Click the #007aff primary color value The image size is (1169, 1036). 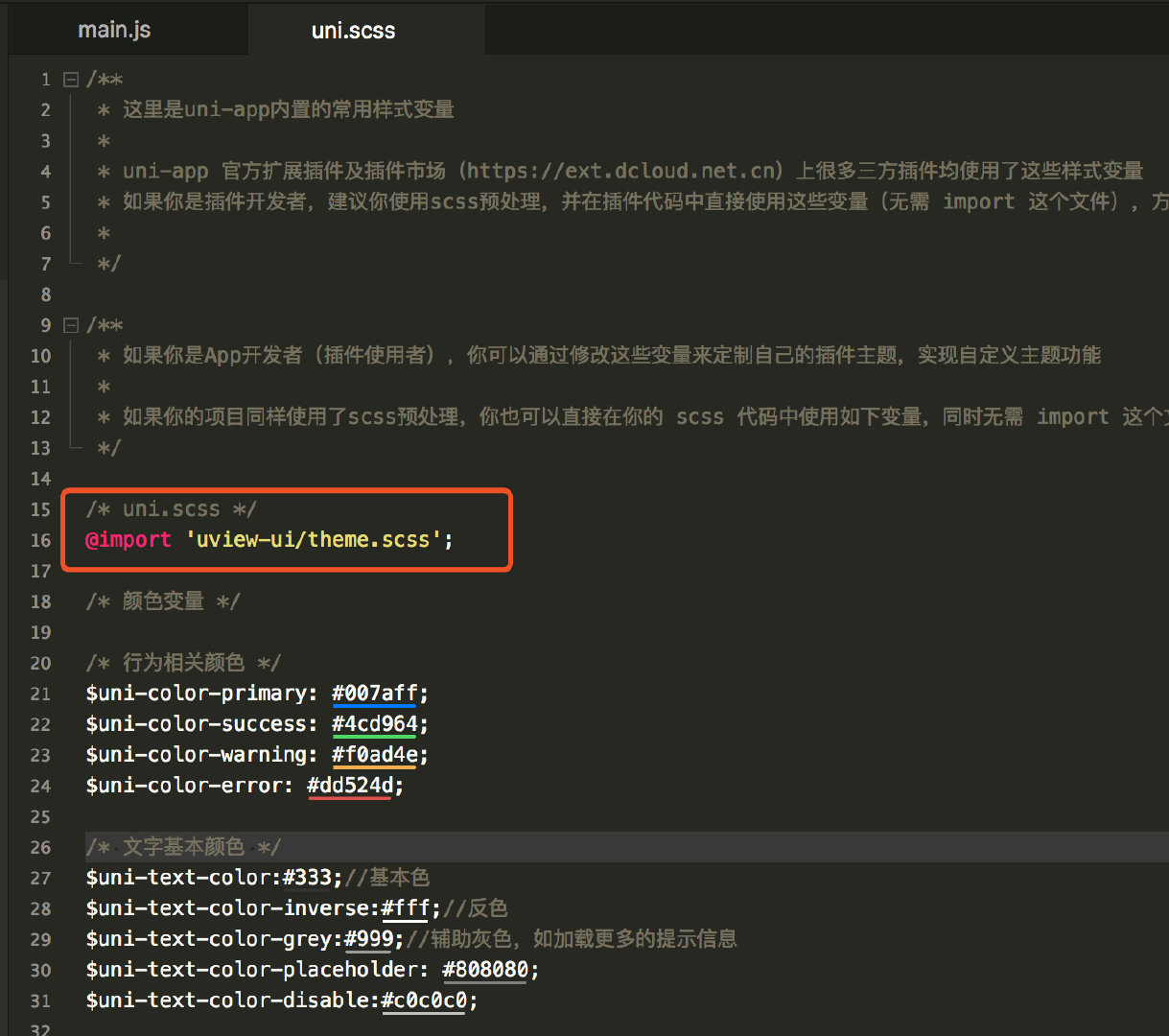click(x=374, y=693)
